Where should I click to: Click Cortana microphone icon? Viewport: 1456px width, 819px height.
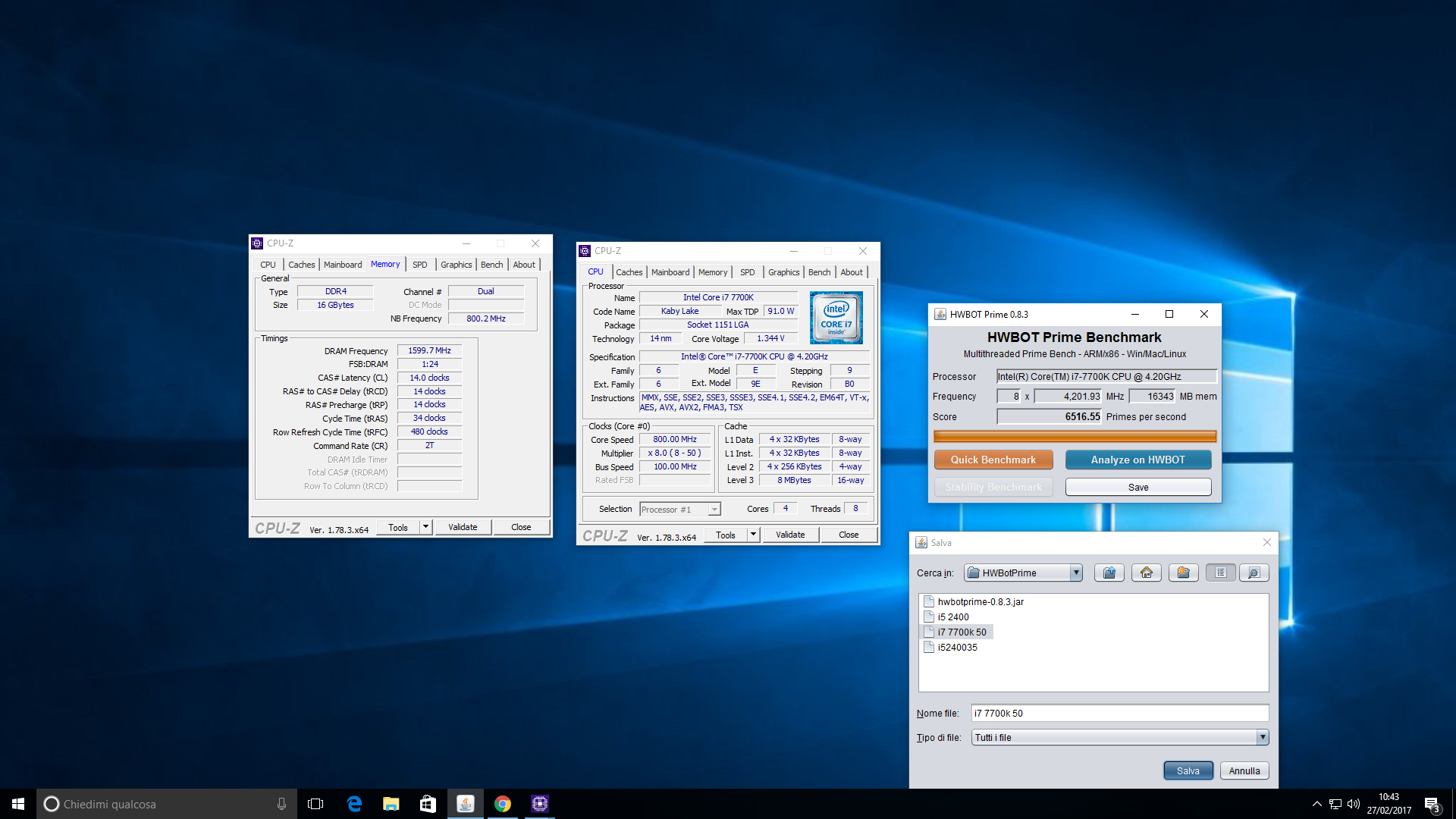[x=281, y=804]
